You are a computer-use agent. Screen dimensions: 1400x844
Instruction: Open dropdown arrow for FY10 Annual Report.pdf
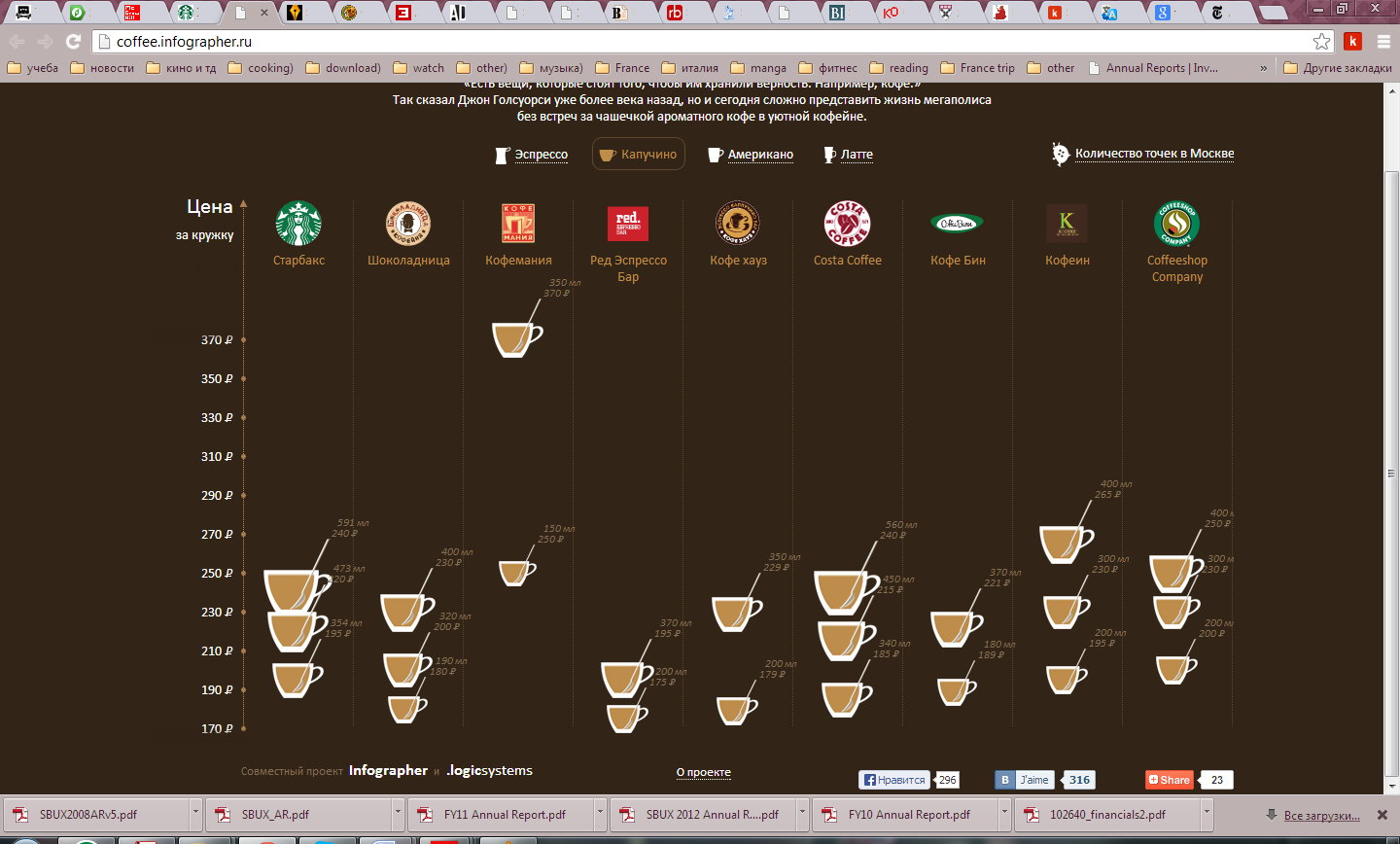tap(1004, 814)
